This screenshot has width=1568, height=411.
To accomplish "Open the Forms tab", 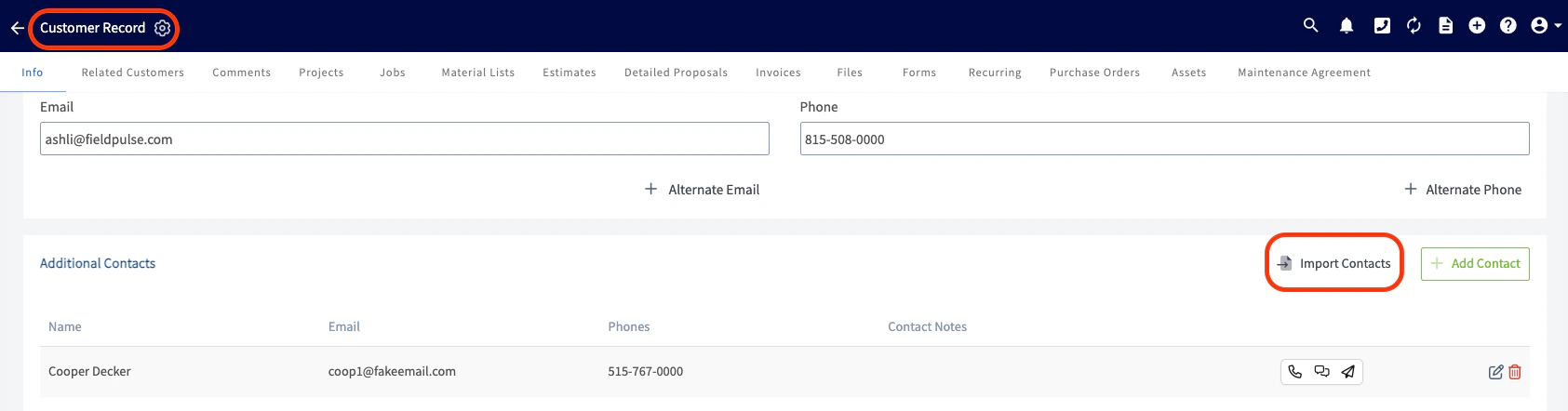I will (x=919, y=73).
